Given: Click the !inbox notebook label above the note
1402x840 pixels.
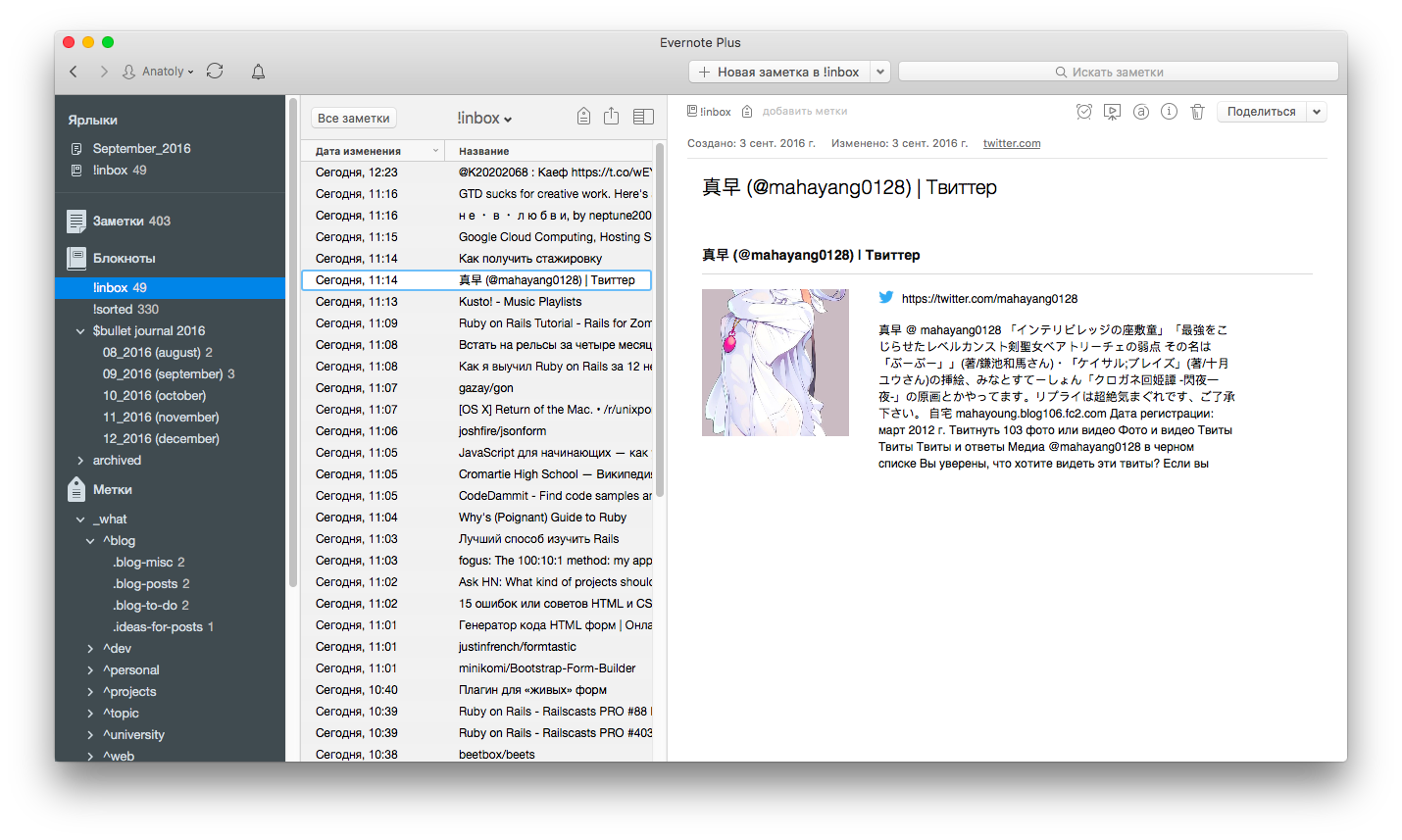Looking at the screenshot, I should 709,112.
